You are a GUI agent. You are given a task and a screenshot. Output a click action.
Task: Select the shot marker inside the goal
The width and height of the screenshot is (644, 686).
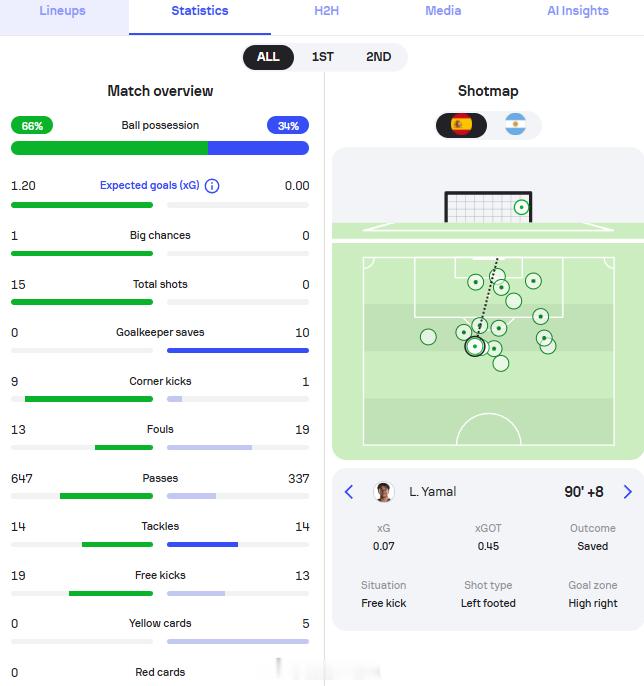(x=521, y=207)
